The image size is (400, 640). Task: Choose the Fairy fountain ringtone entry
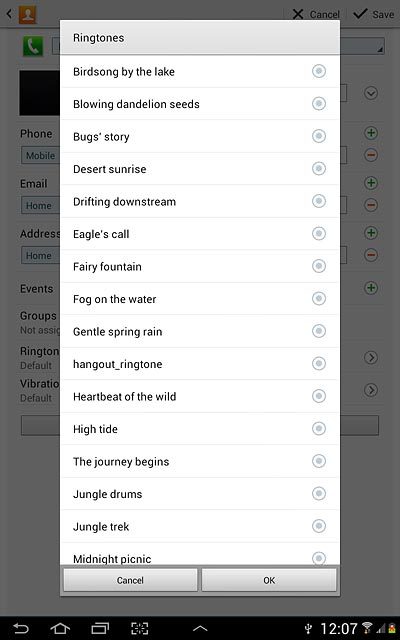200,267
